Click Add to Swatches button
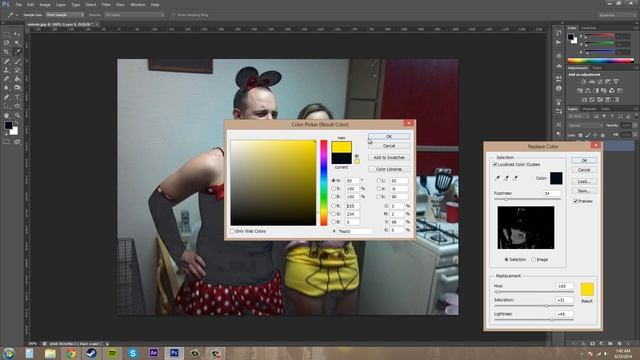Viewport: 640px width, 360px height. 389,157
